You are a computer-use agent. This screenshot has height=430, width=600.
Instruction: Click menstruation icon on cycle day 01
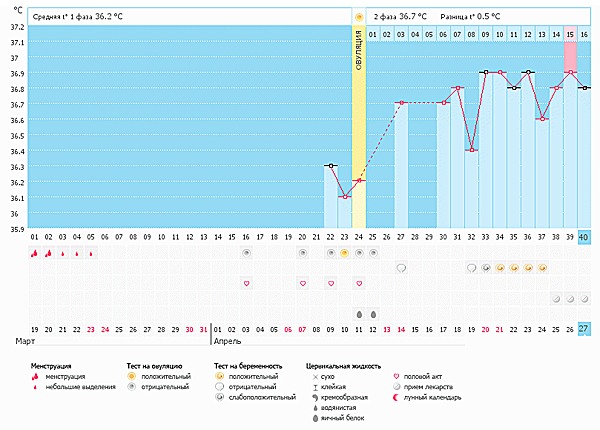[x=34, y=254]
